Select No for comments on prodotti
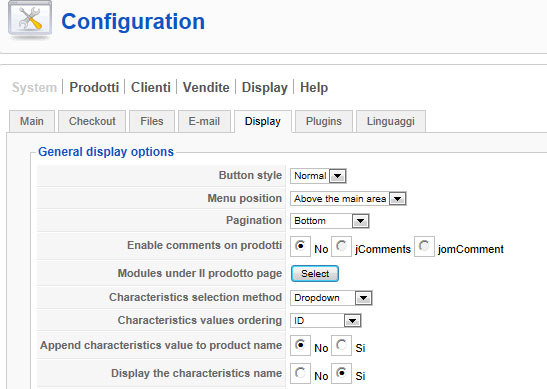 pos(300,246)
